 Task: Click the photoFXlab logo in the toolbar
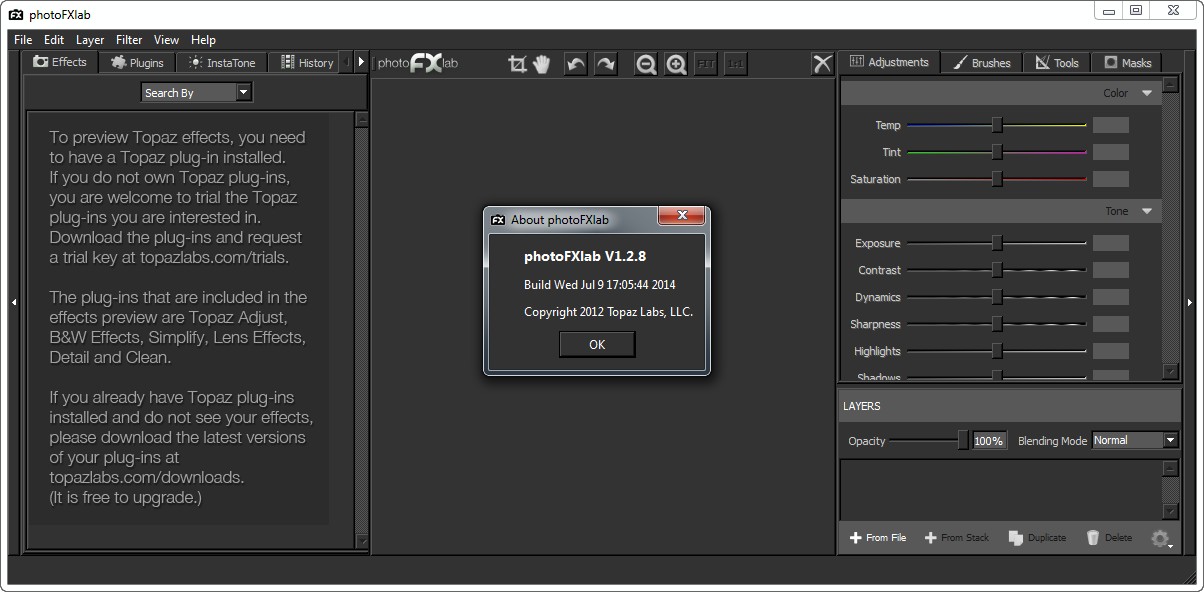(418, 63)
